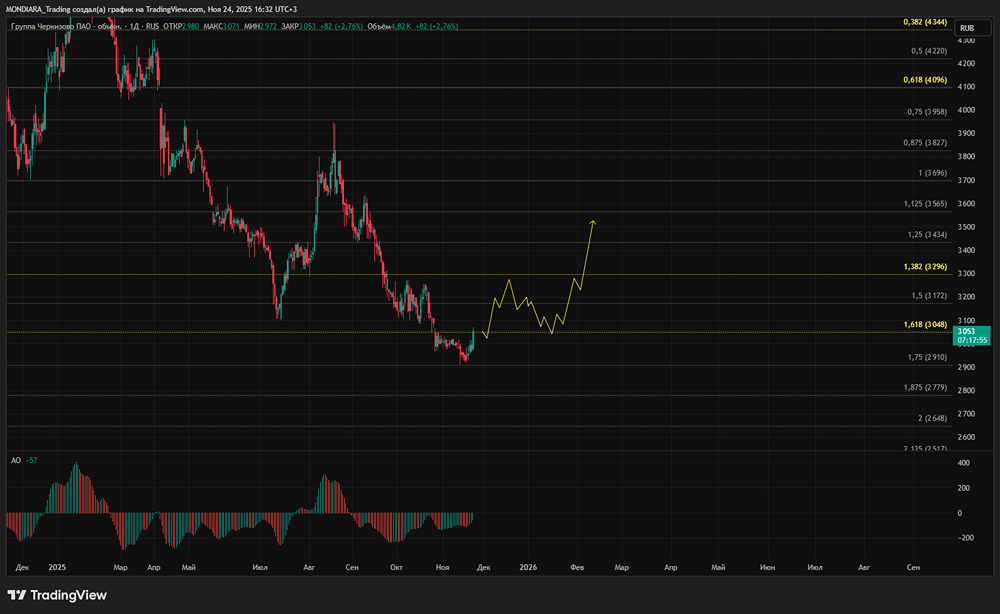Viewport: 1000px width, 614px height.
Task: Click the 3500 price scale tick
Action: pyautogui.click(x=966, y=227)
